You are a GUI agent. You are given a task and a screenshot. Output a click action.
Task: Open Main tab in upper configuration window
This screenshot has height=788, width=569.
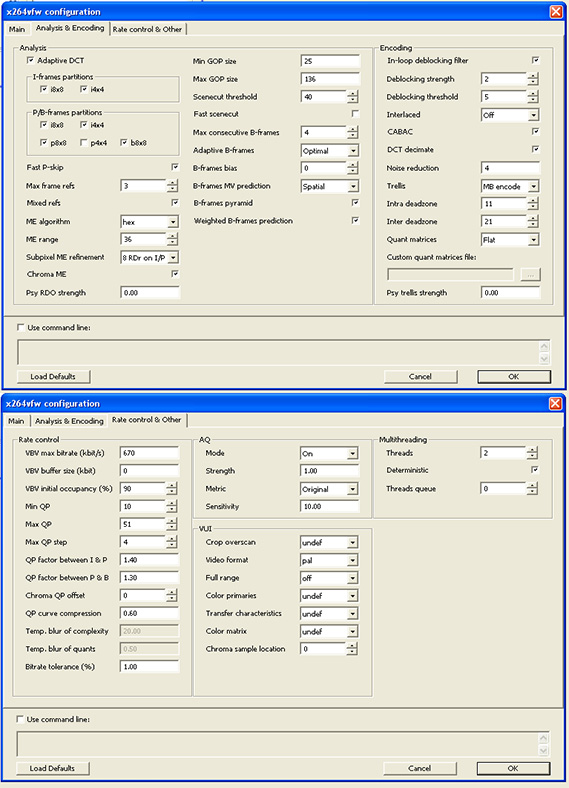pyautogui.click(x=17, y=29)
